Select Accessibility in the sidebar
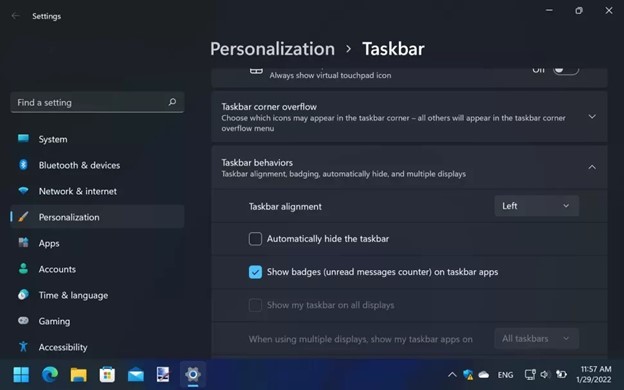Screen dimensions: 624x390 [97, 347]
